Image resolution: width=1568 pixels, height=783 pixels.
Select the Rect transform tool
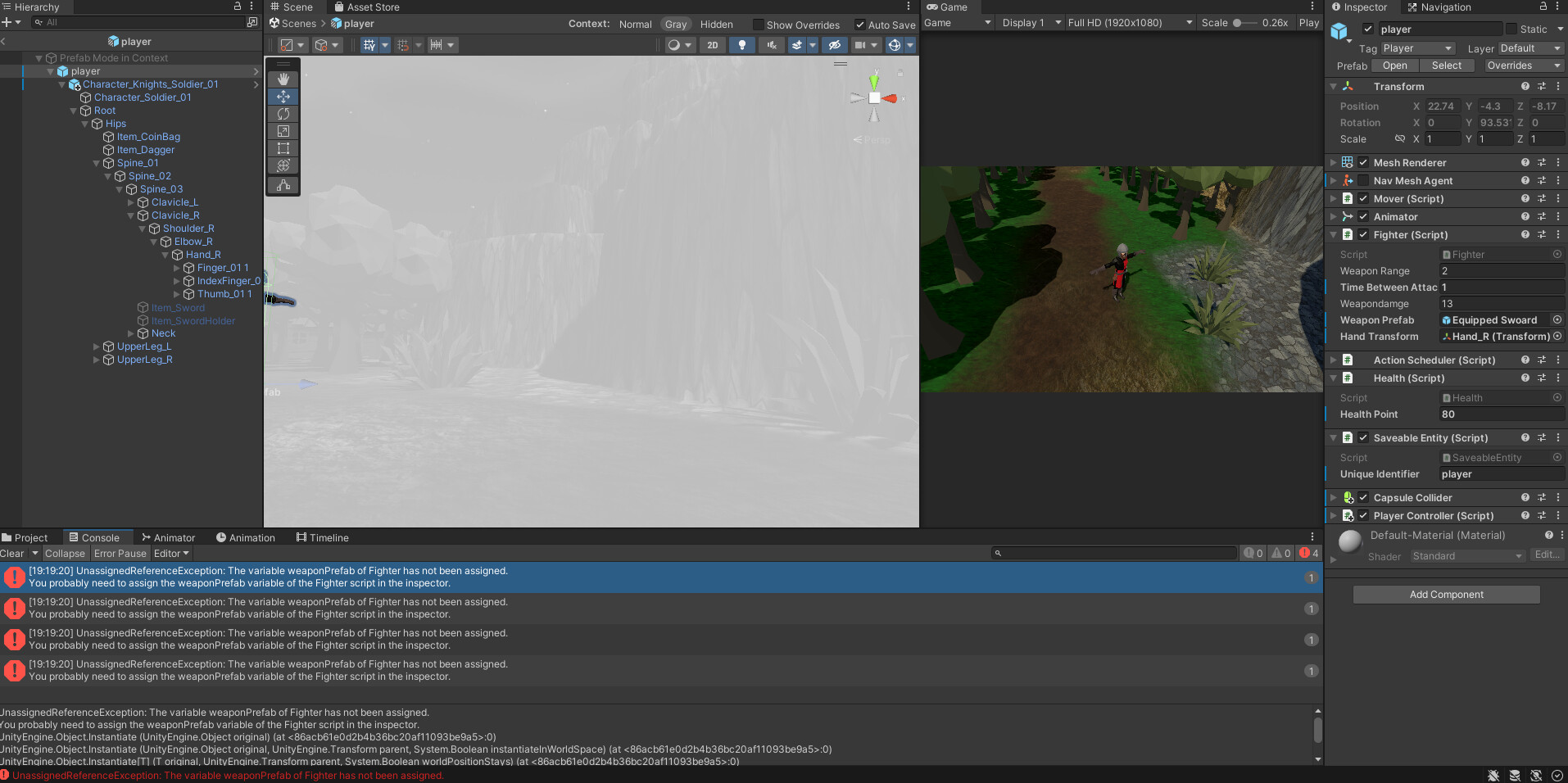[283, 148]
